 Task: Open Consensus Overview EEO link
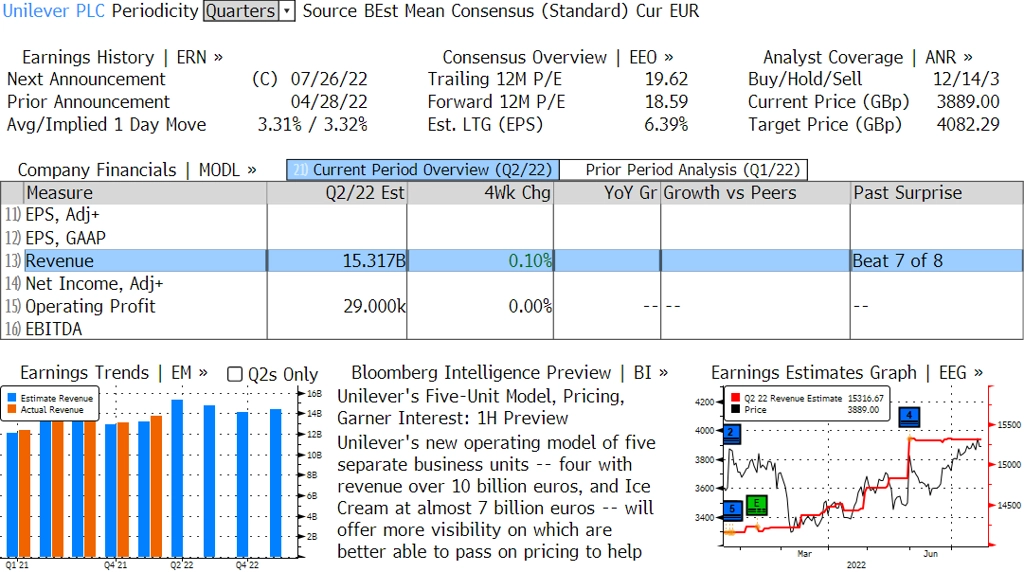pos(558,57)
